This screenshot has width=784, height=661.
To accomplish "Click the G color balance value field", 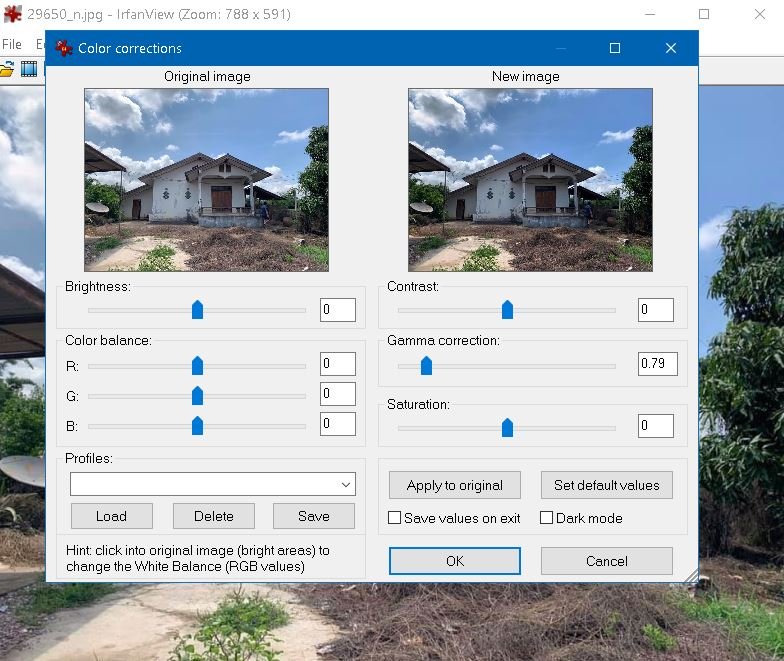I will pyautogui.click(x=338, y=394).
